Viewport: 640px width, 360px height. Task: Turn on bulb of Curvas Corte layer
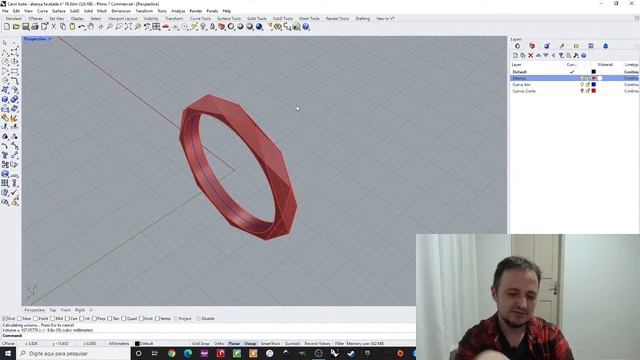(x=582, y=91)
